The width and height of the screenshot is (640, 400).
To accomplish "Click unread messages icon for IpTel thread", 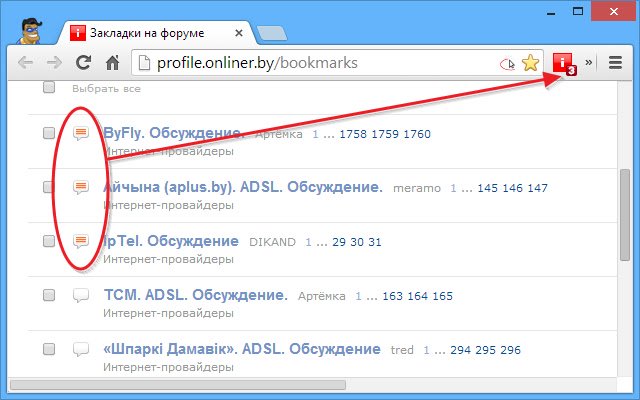I will coord(81,241).
